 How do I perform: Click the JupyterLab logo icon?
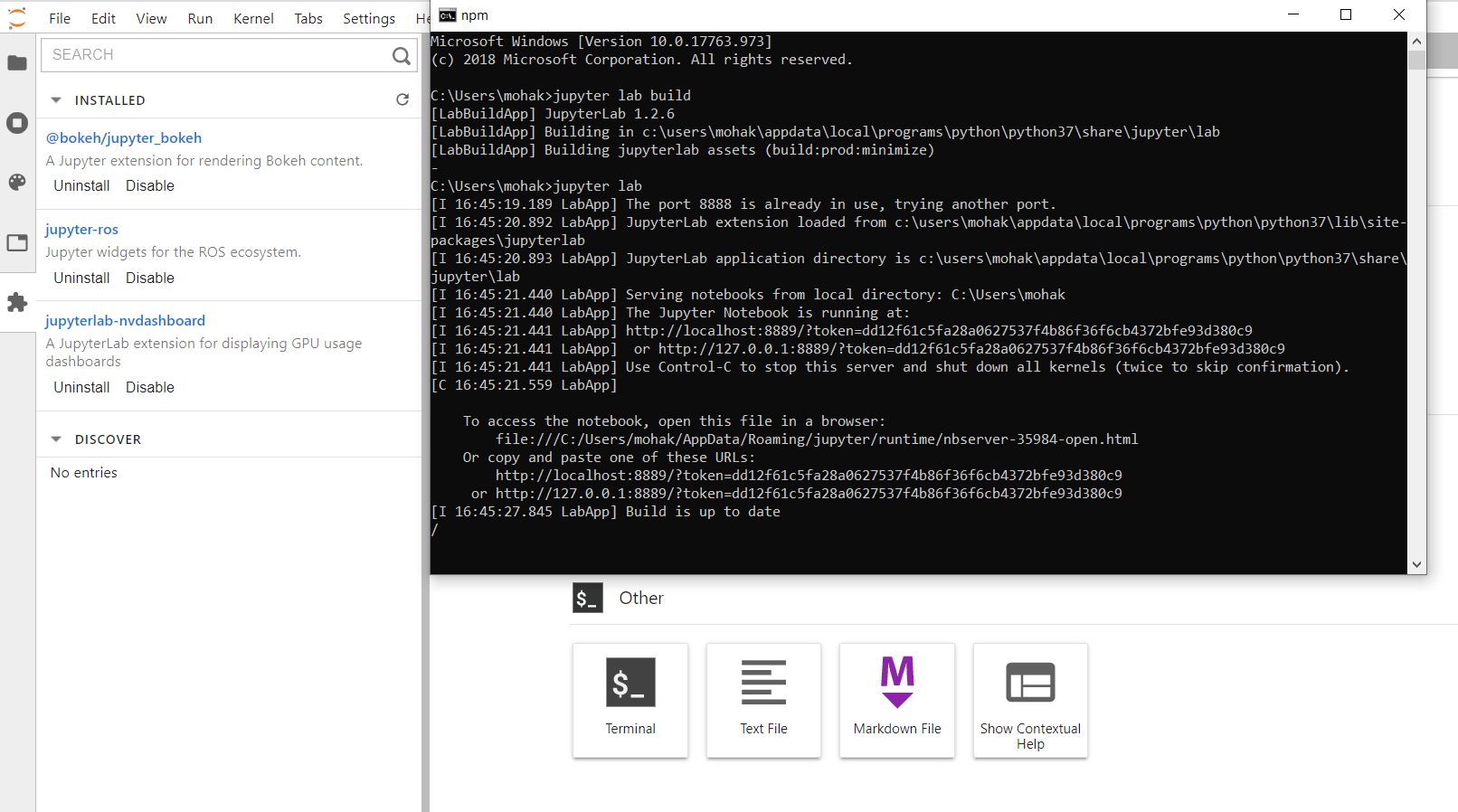[17, 18]
